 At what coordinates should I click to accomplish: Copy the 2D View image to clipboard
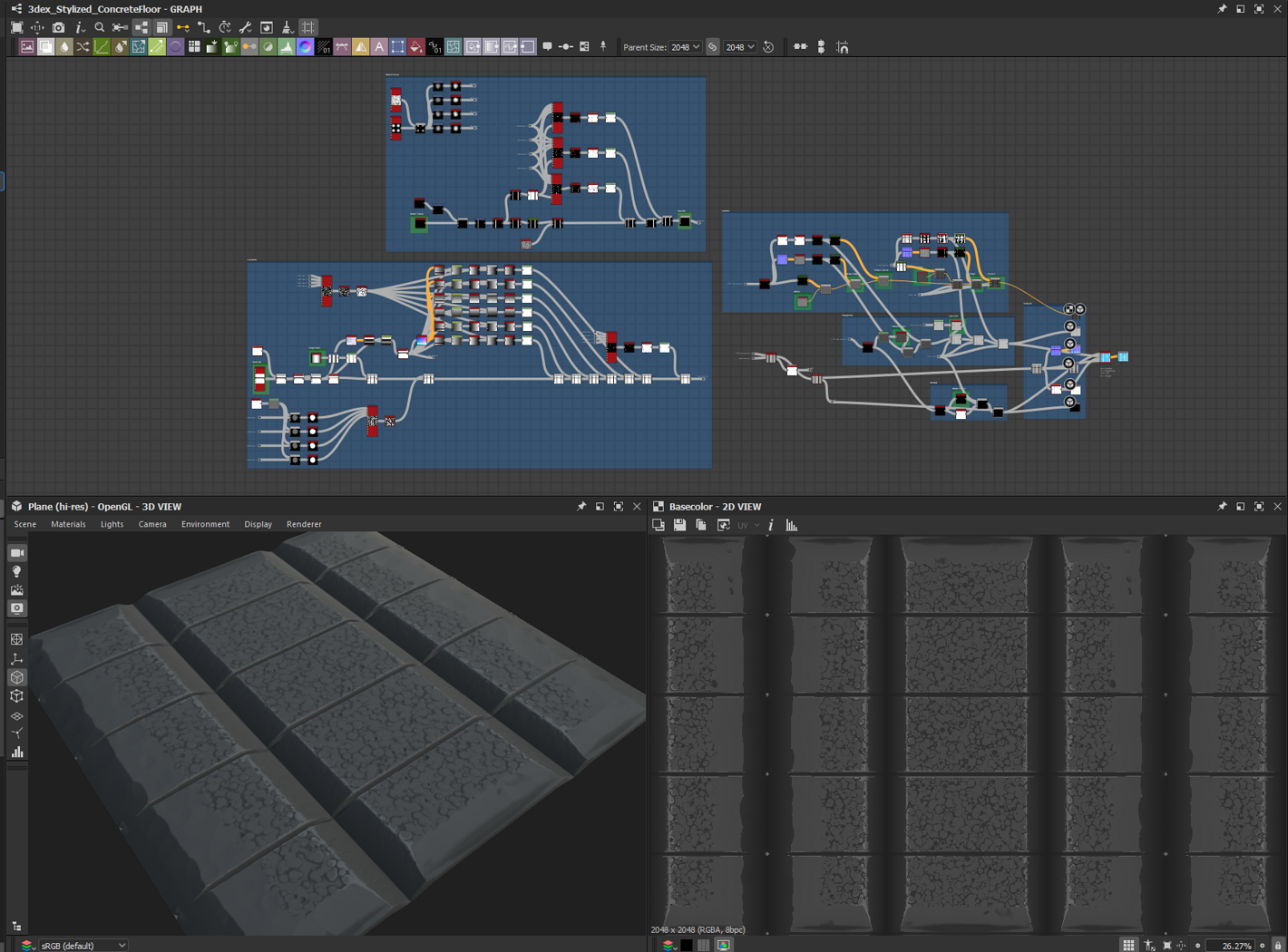(701, 525)
